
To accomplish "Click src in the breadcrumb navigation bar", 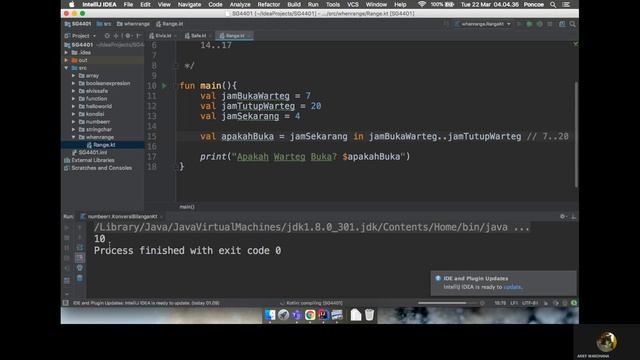I will click(x=104, y=24).
